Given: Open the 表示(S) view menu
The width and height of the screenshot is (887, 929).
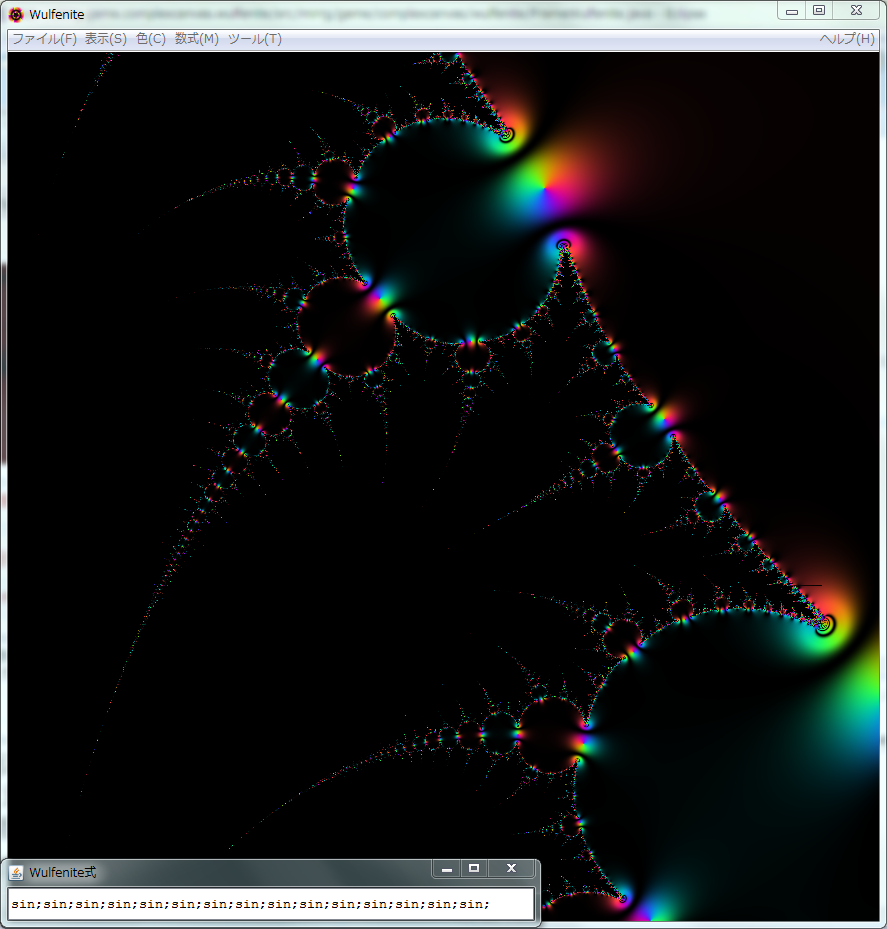Looking at the screenshot, I should pos(105,39).
